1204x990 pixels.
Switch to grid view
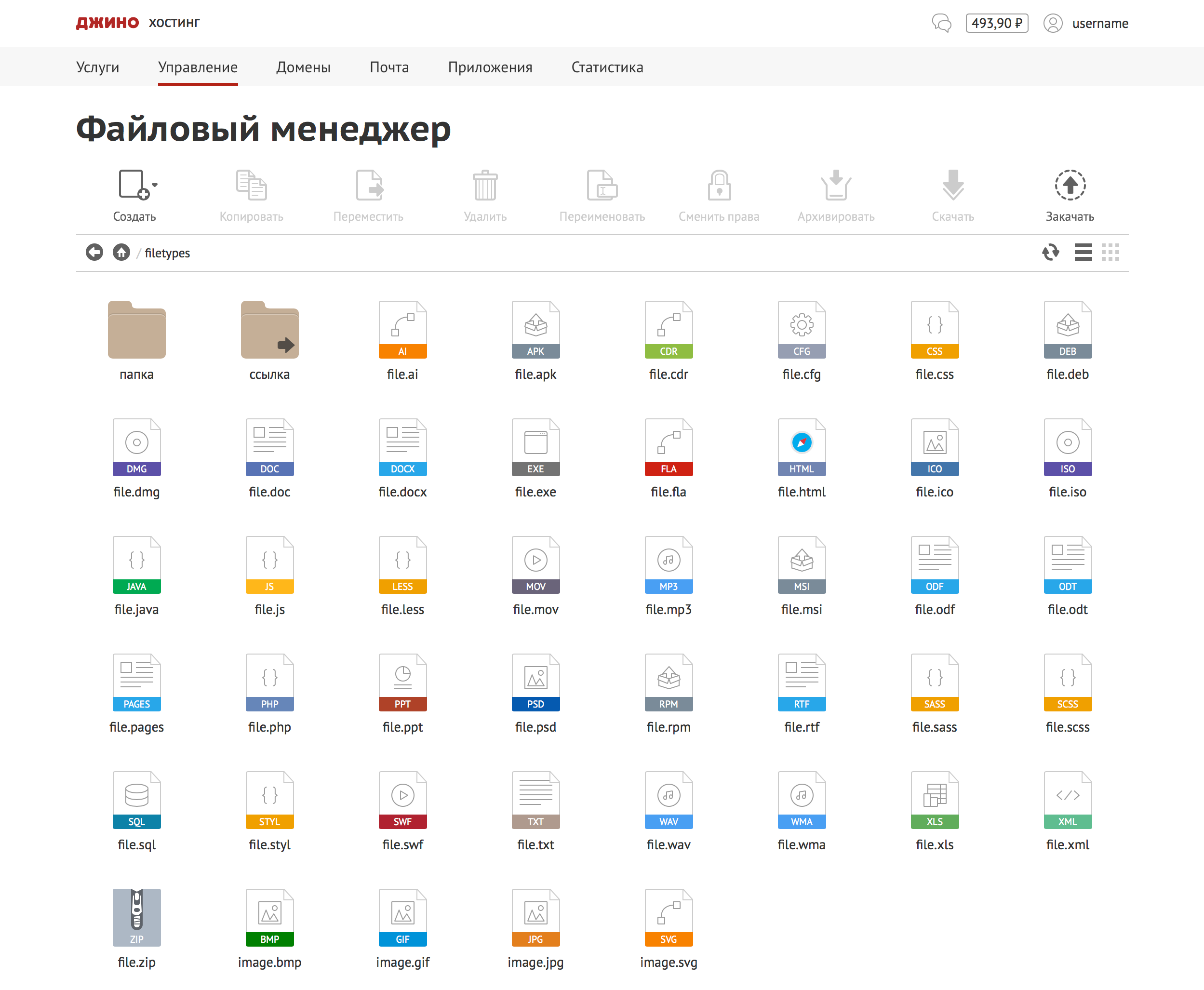pos(1110,252)
